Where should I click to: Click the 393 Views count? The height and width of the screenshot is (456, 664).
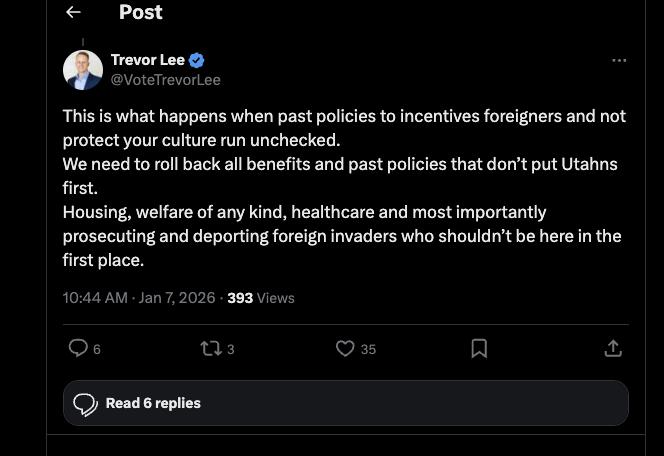(x=260, y=298)
